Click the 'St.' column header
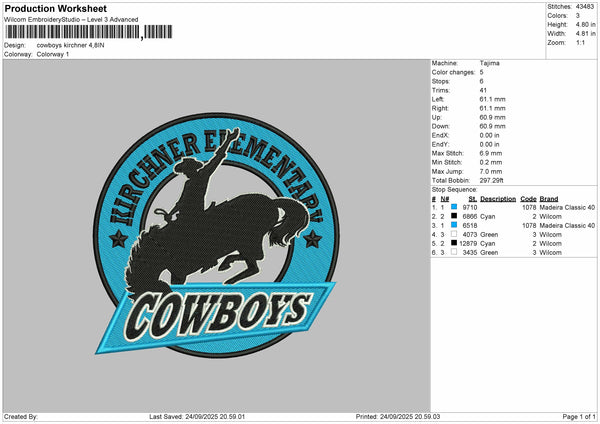The image size is (600, 424). (x=473, y=199)
